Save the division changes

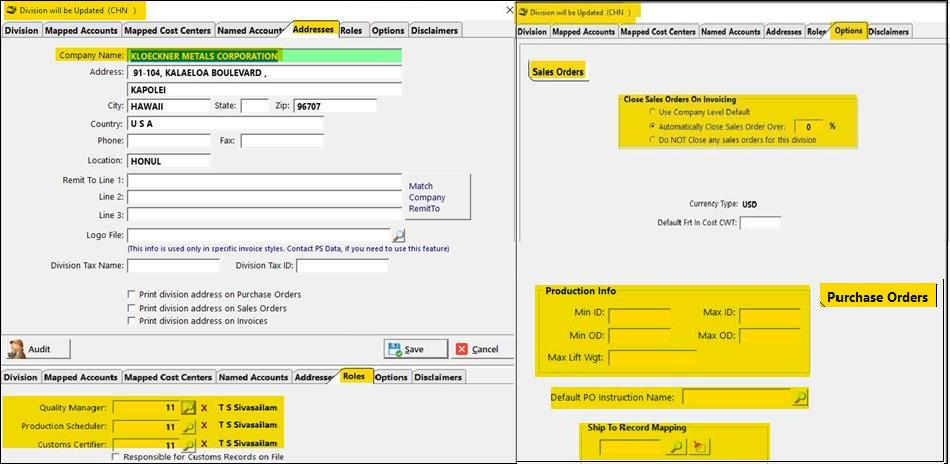(416, 349)
